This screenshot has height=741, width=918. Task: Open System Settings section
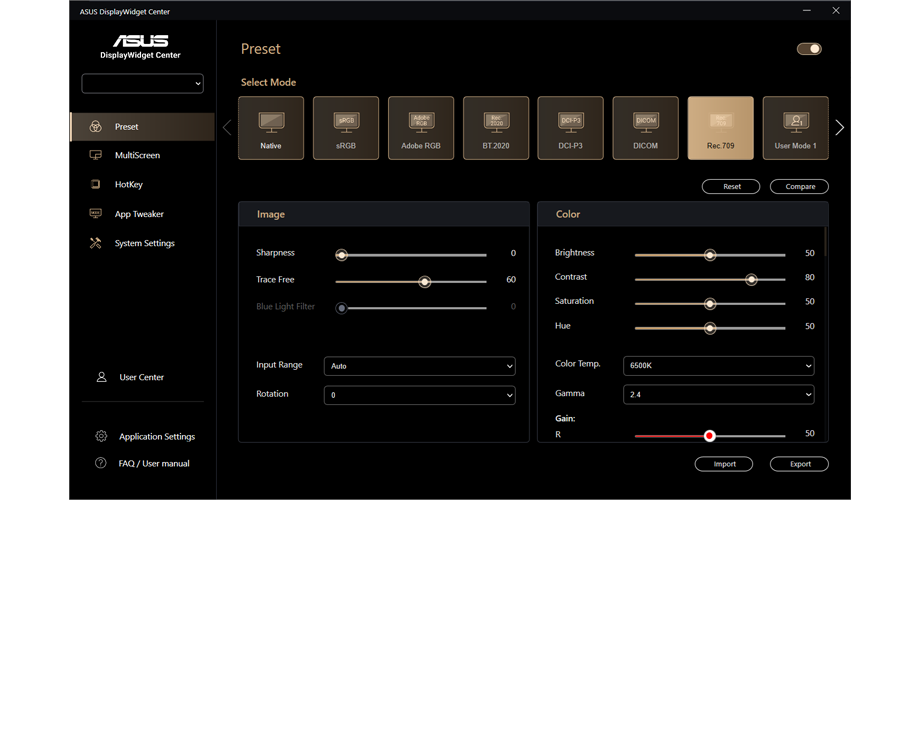(142, 243)
